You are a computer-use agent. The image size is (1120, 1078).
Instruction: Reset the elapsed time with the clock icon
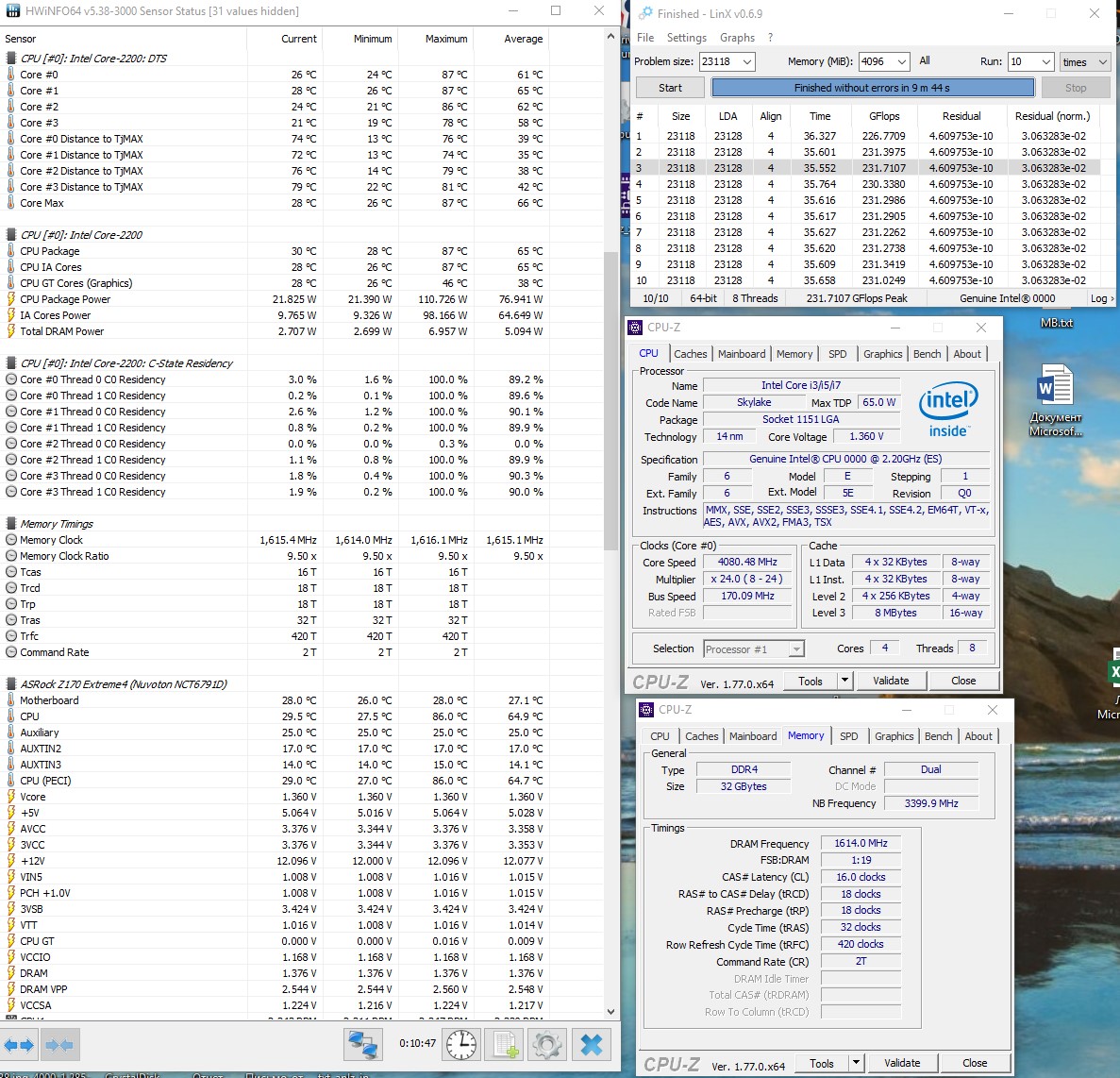tap(461, 1045)
